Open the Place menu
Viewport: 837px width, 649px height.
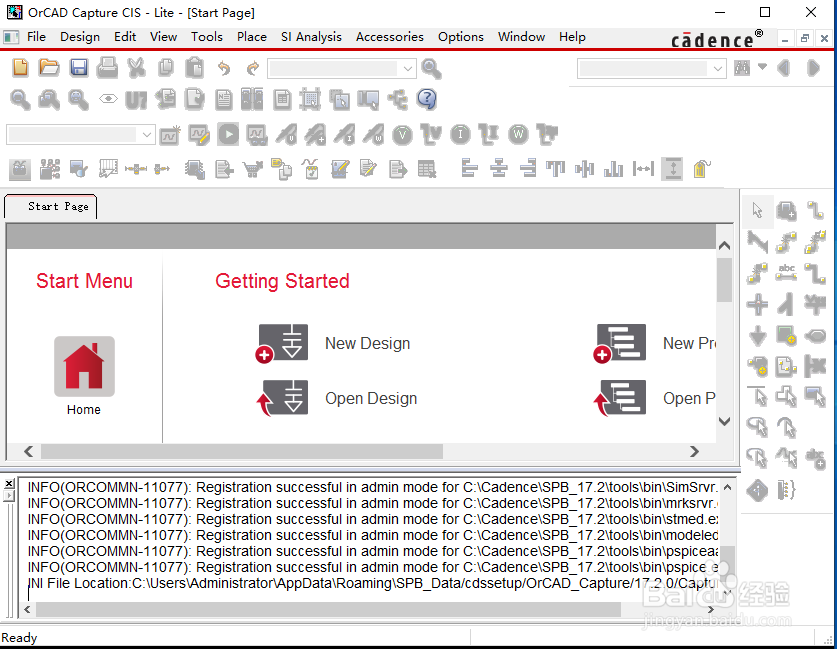pyautogui.click(x=252, y=37)
